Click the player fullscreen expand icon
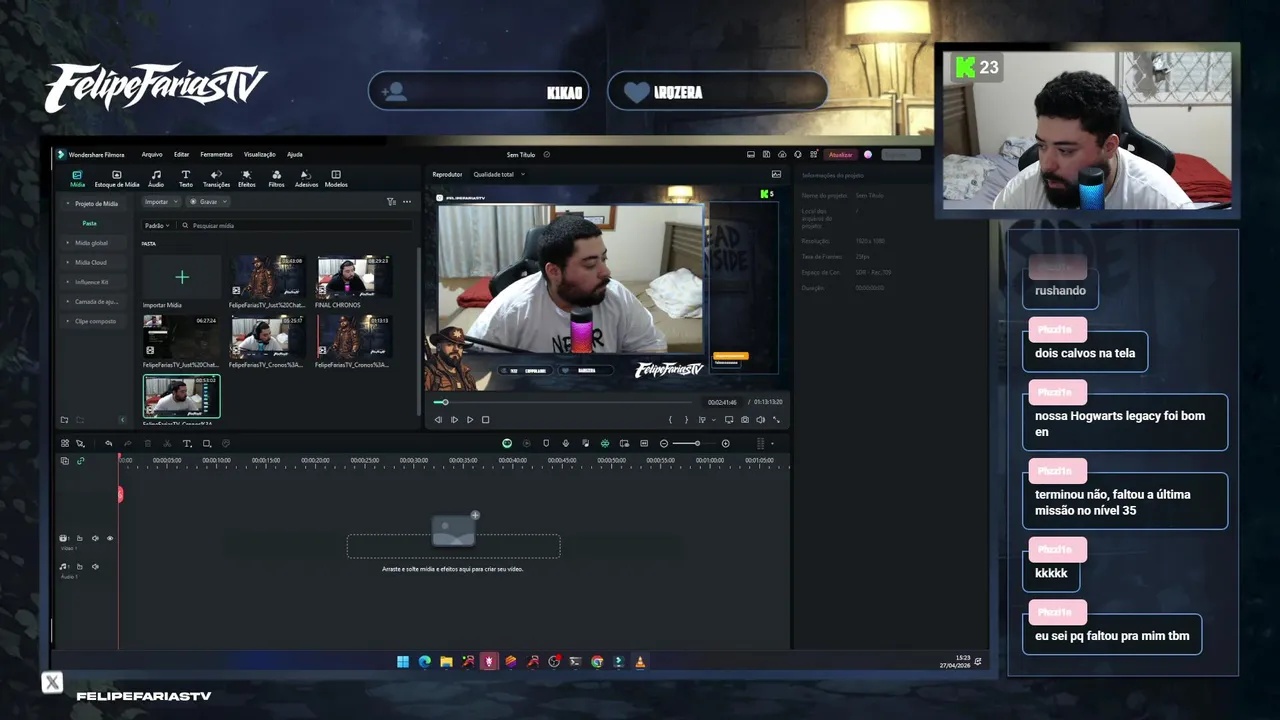 click(x=776, y=420)
